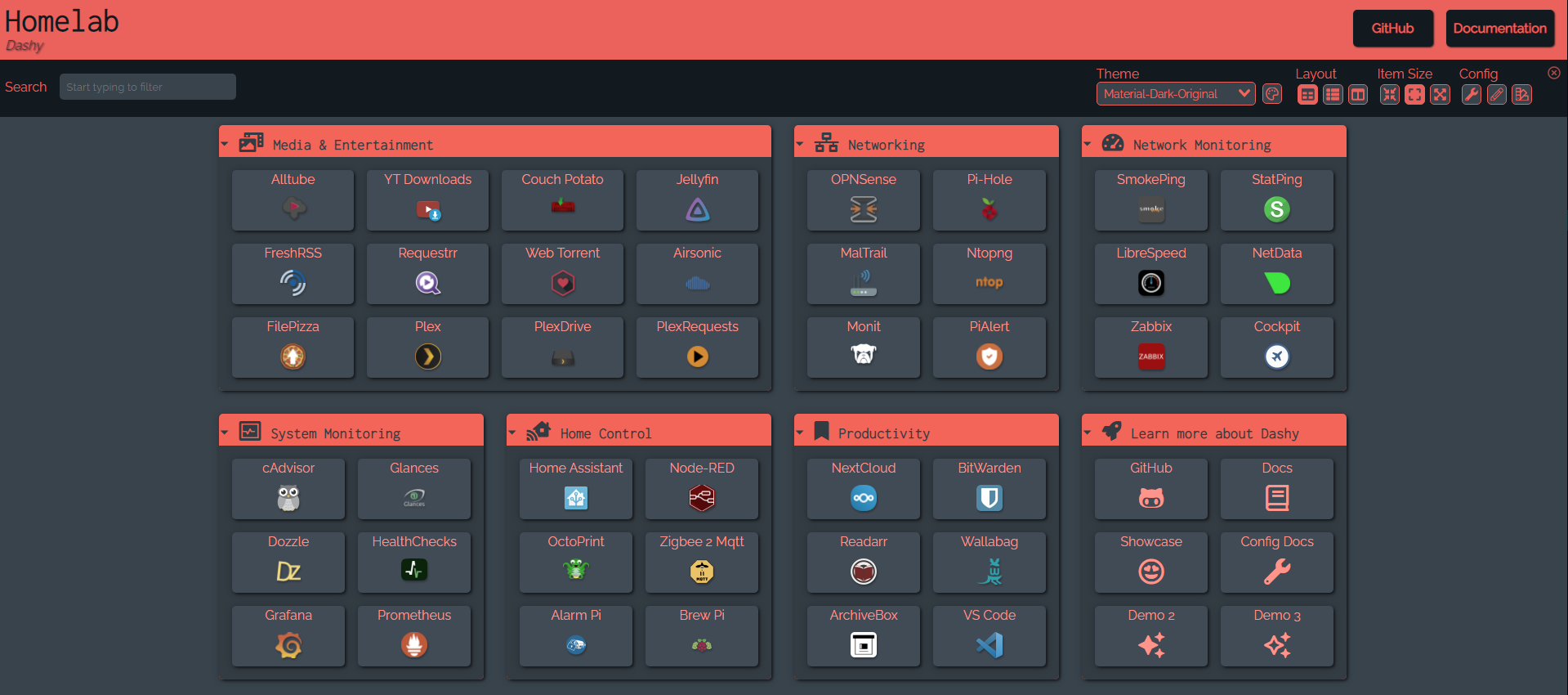
Task: Click the Pi-Hole raspberry icon
Action: coord(989,210)
